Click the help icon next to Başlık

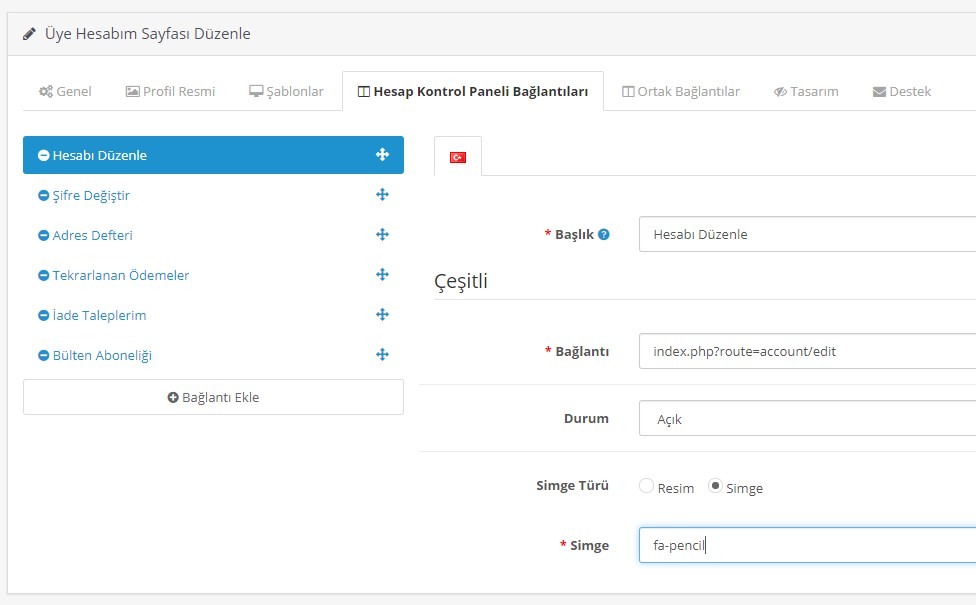pyautogui.click(x=604, y=235)
